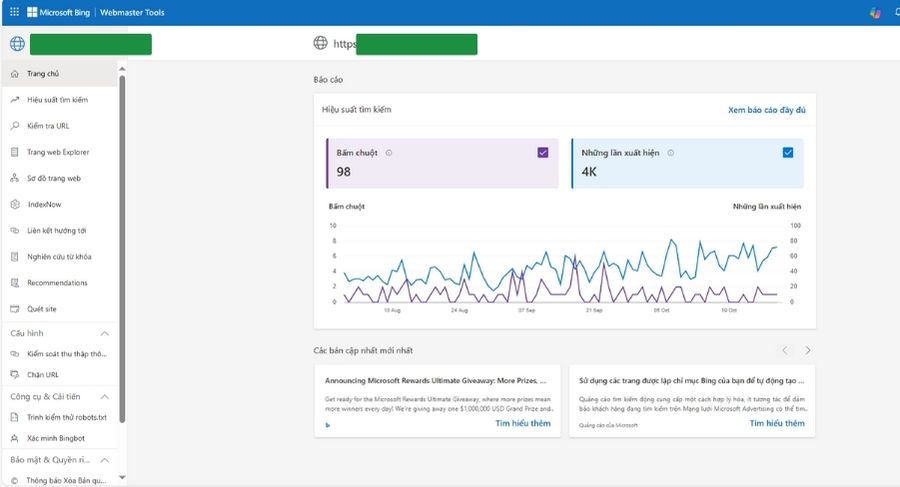Viewport: 900px width, 487px height.
Task: Click the Bấm chuột metric card
Action: 442,163
